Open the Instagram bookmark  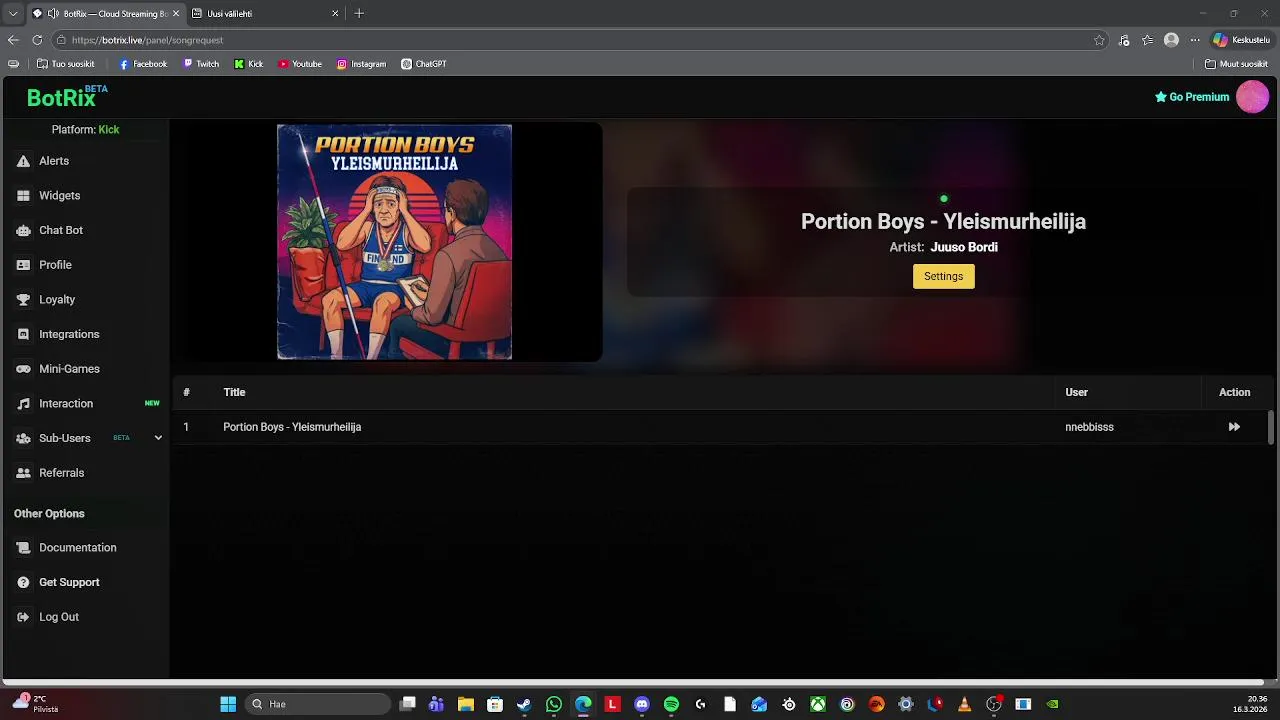pyautogui.click(x=361, y=64)
